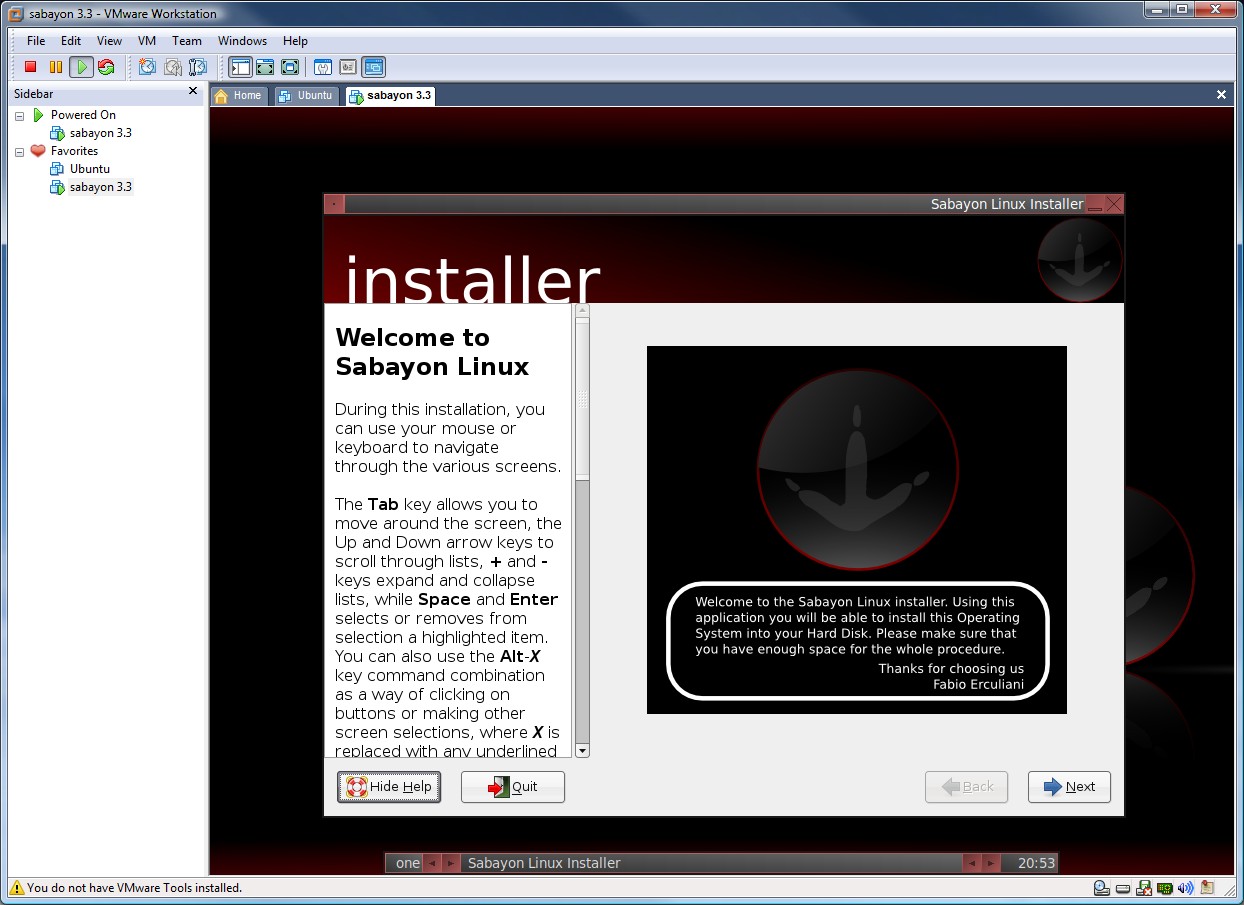The width and height of the screenshot is (1244, 905).
Task: Open the VM menu
Action: (x=147, y=41)
